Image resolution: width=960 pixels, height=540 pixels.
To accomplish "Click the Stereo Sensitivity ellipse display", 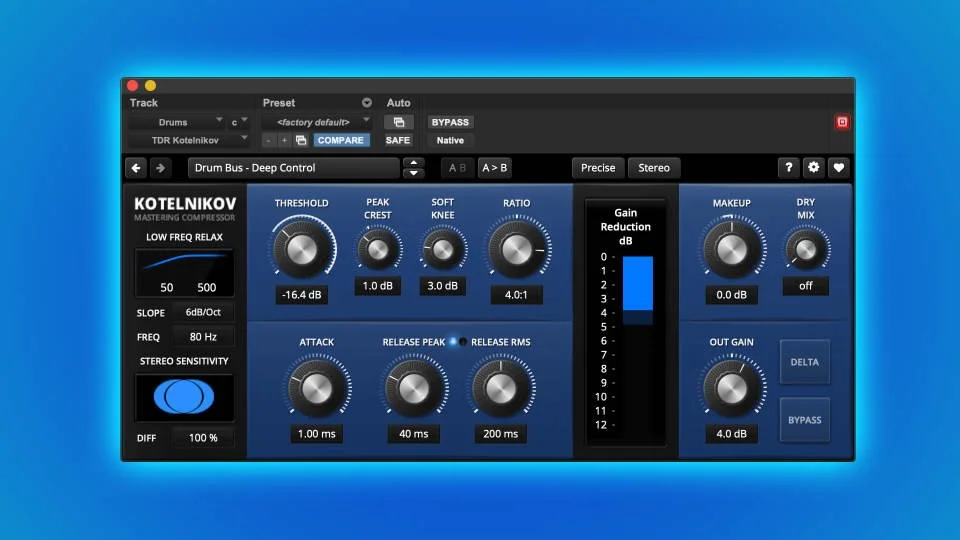I will point(184,397).
